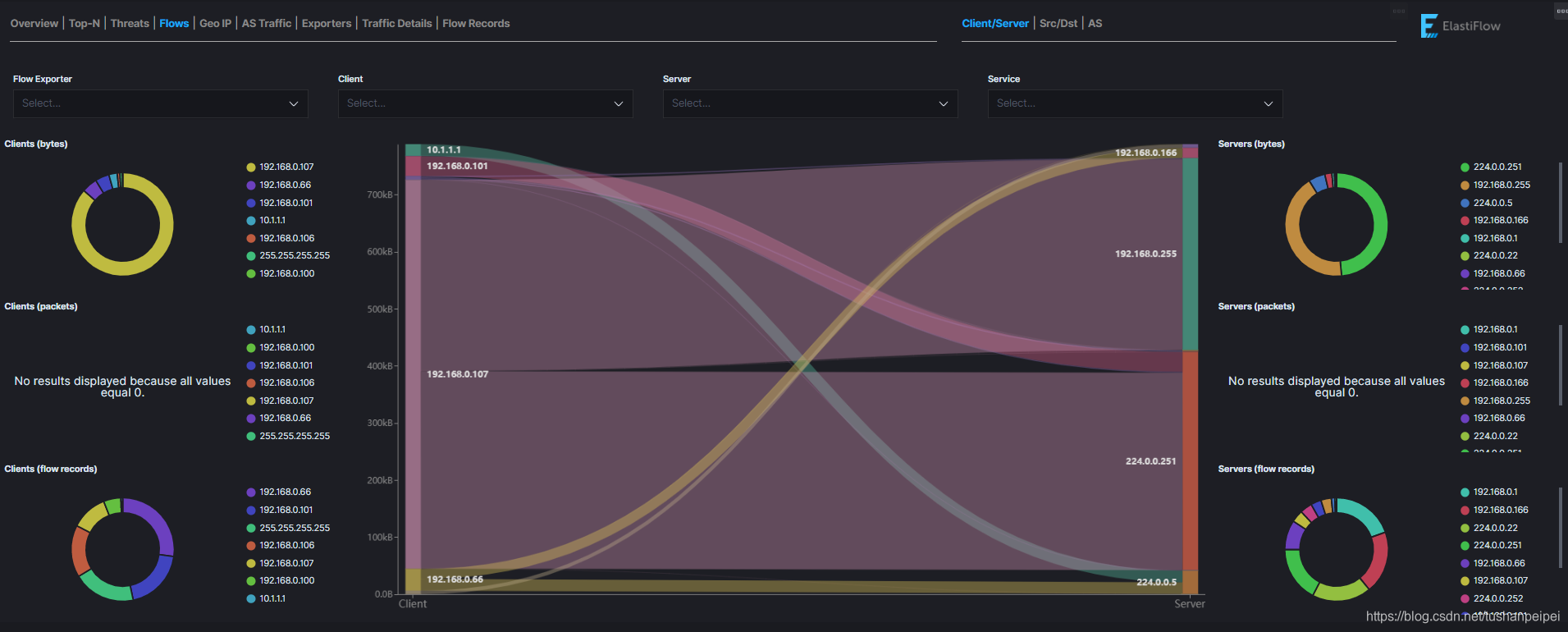Click the 192.168.0.255 server node in Sankey
The height and width of the screenshot is (632, 1568).
(x=1190, y=254)
